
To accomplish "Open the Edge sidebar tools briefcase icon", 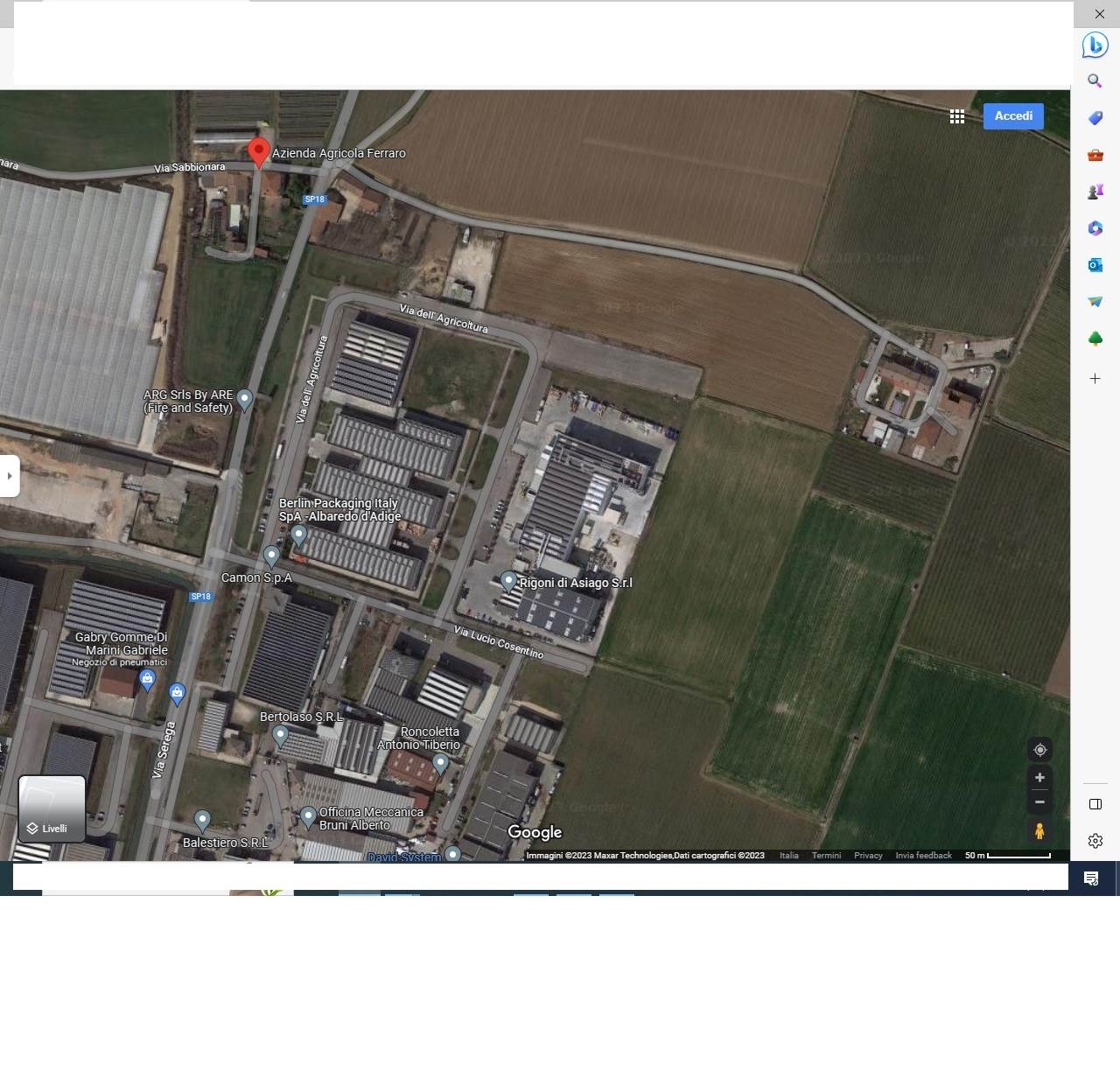I will [x=1095, y=155].
